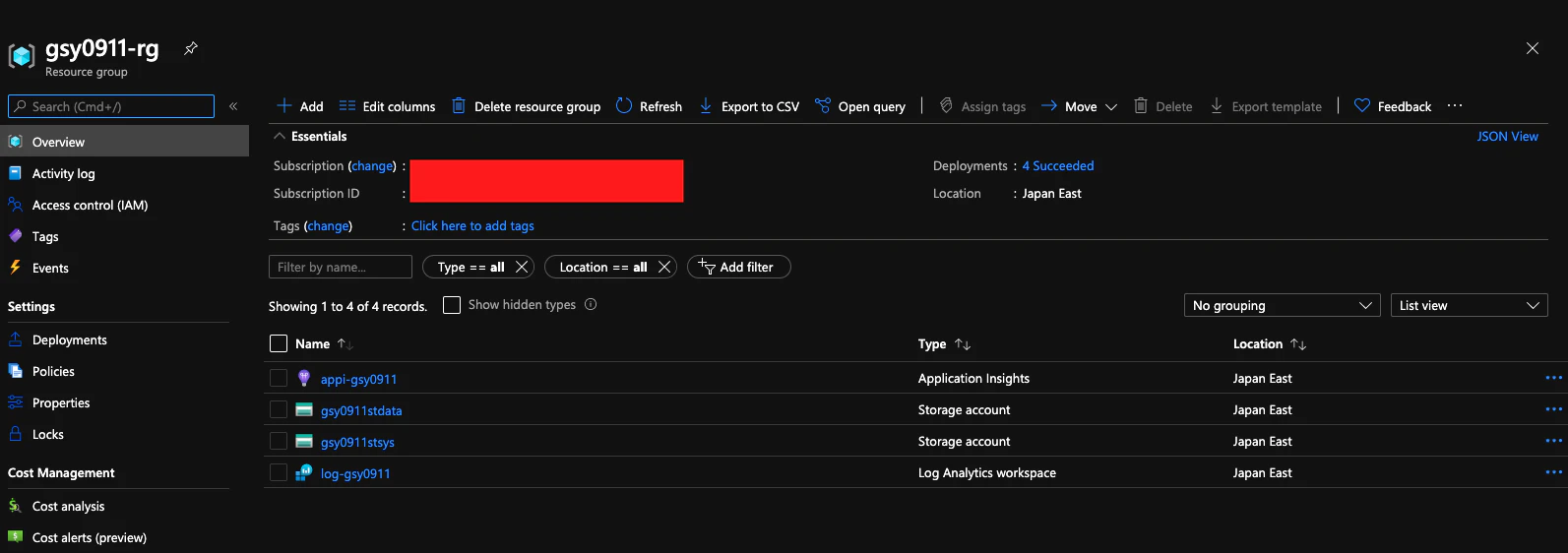The width and height of the screenshot is (1568, 553).
Task: Enable Show hidden types checkbox
Action: pos(452,305)
